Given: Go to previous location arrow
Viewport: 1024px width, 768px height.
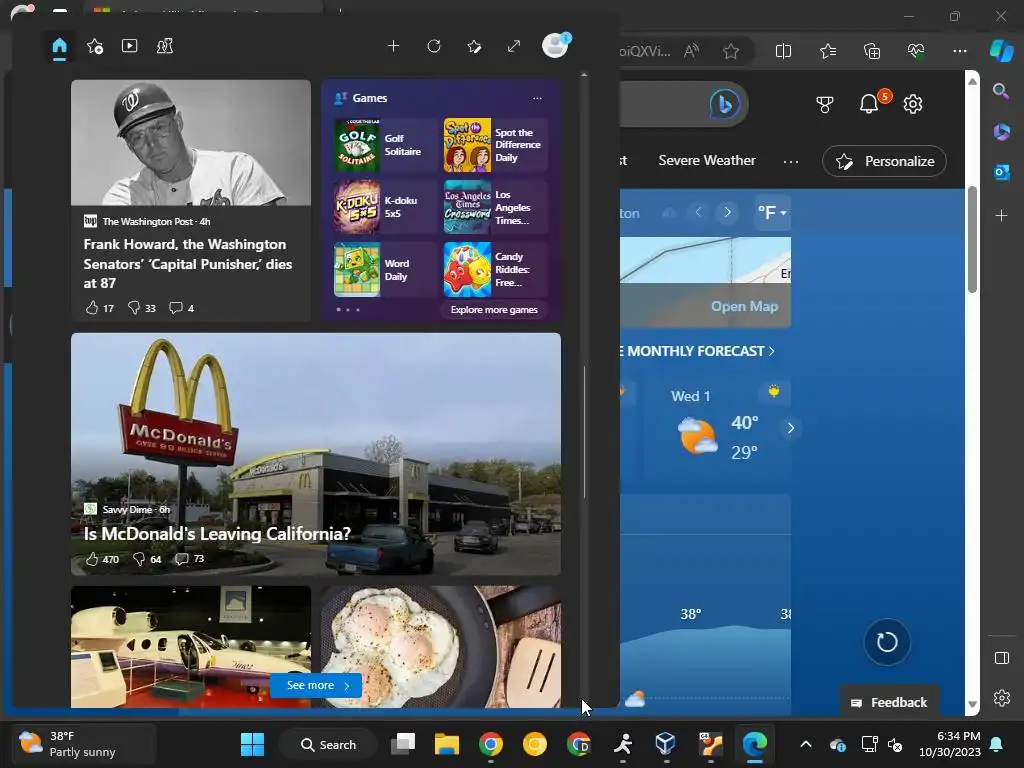Looking at the screenshot, I should click(698, 212).
